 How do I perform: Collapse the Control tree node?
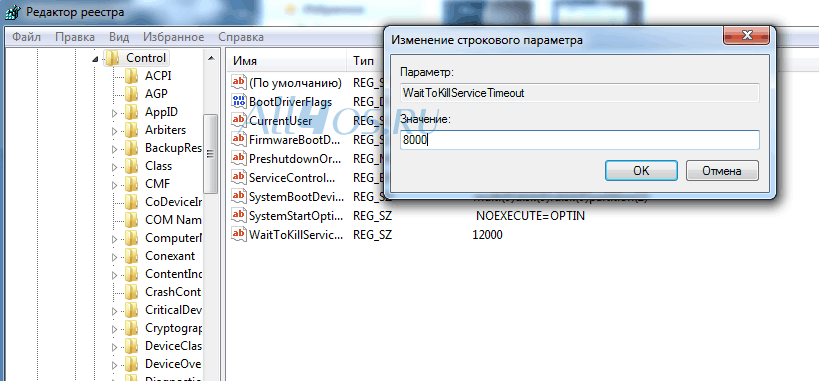95,59
